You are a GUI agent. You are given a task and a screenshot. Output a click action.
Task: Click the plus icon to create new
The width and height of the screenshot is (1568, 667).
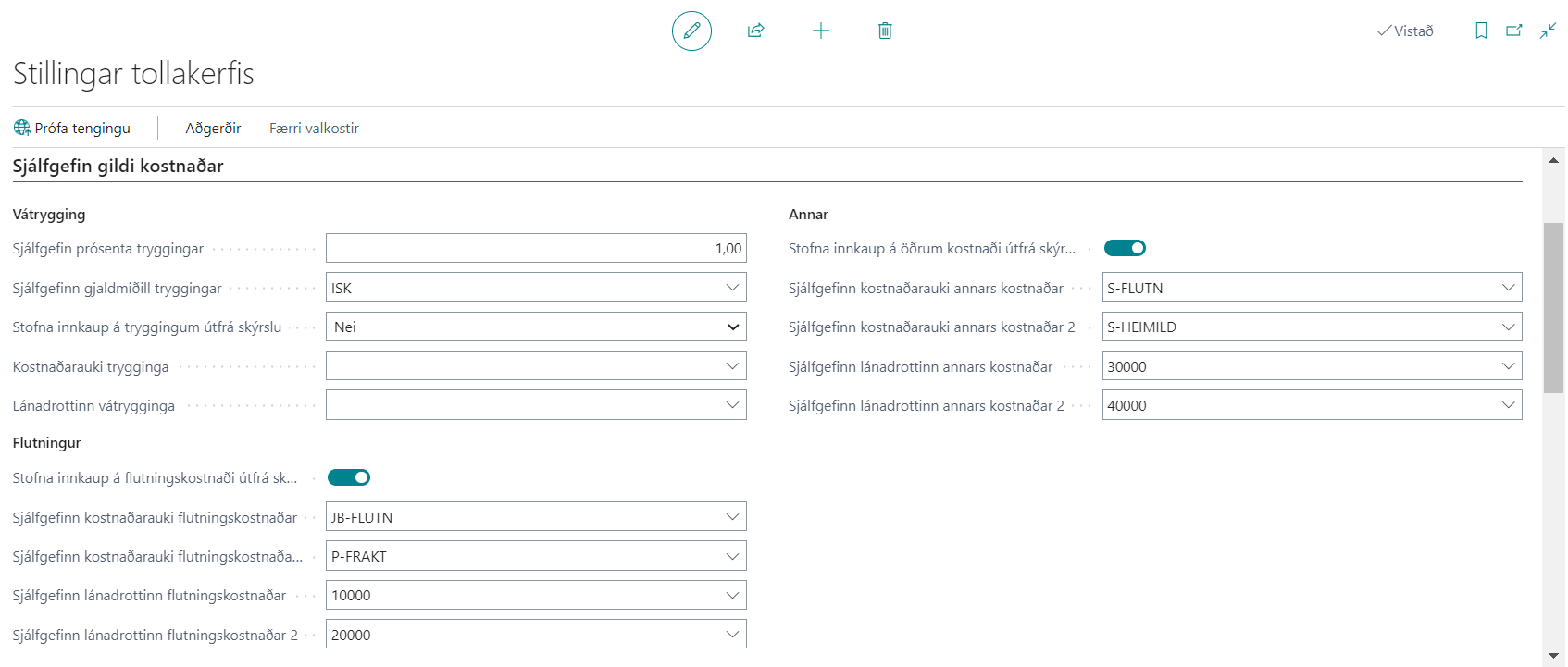click(821, 31)
